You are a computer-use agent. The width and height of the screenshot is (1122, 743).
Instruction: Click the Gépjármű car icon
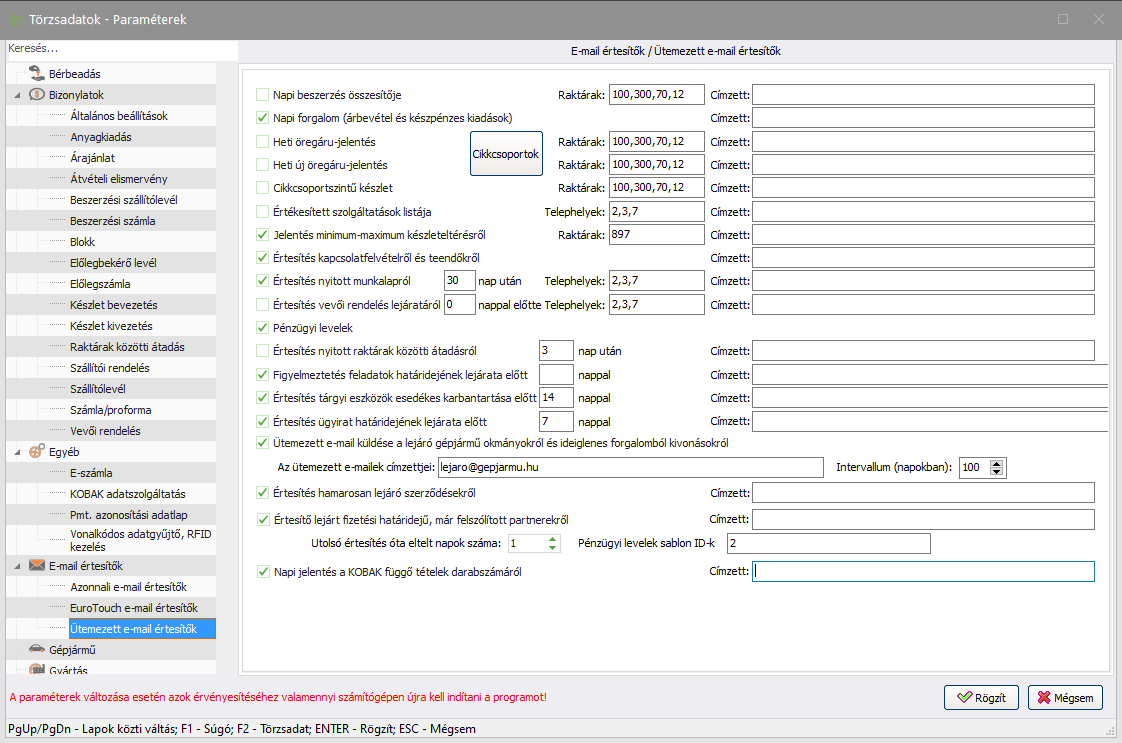tap(36, 650)
